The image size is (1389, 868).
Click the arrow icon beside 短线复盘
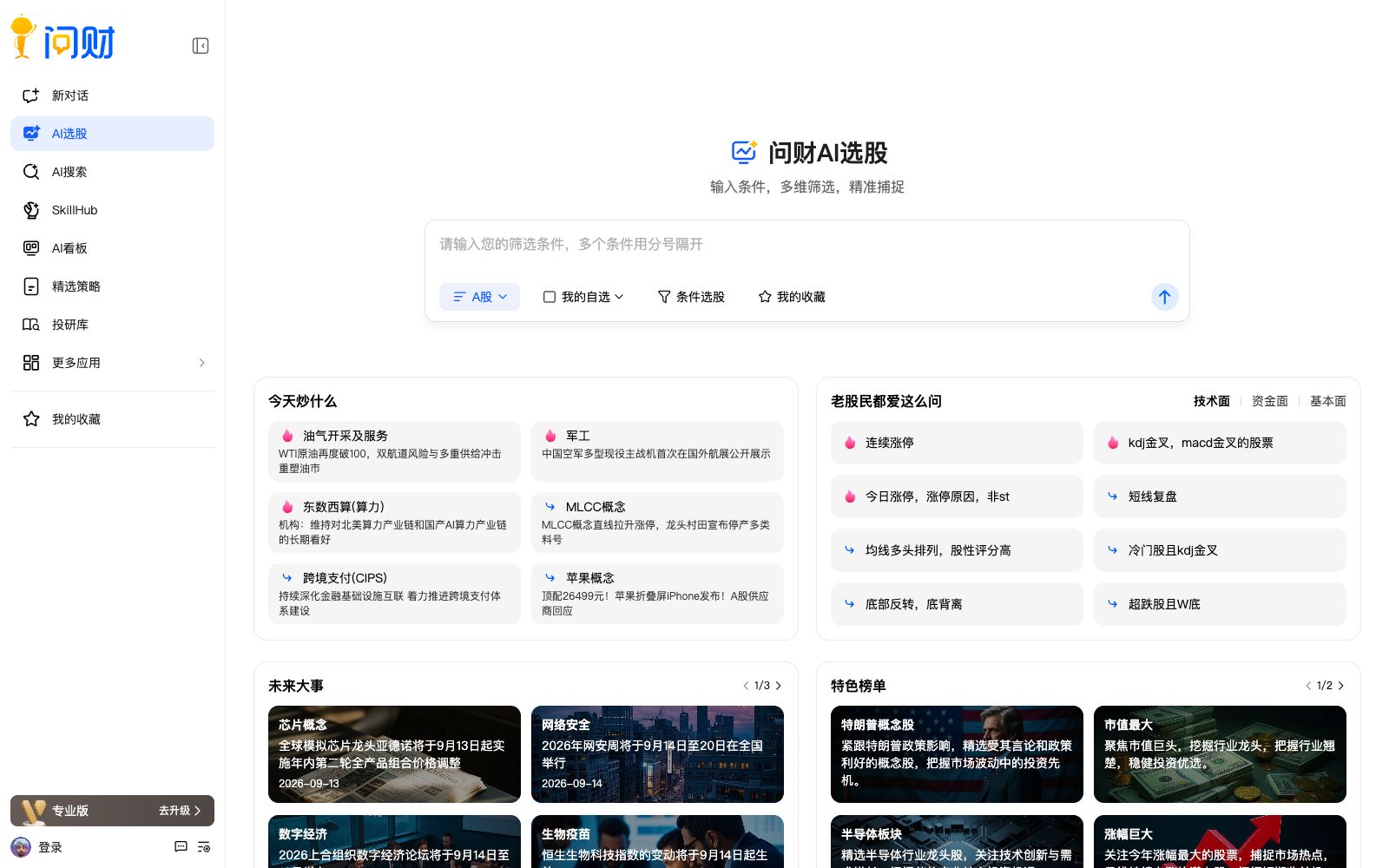pos(1113,496)
